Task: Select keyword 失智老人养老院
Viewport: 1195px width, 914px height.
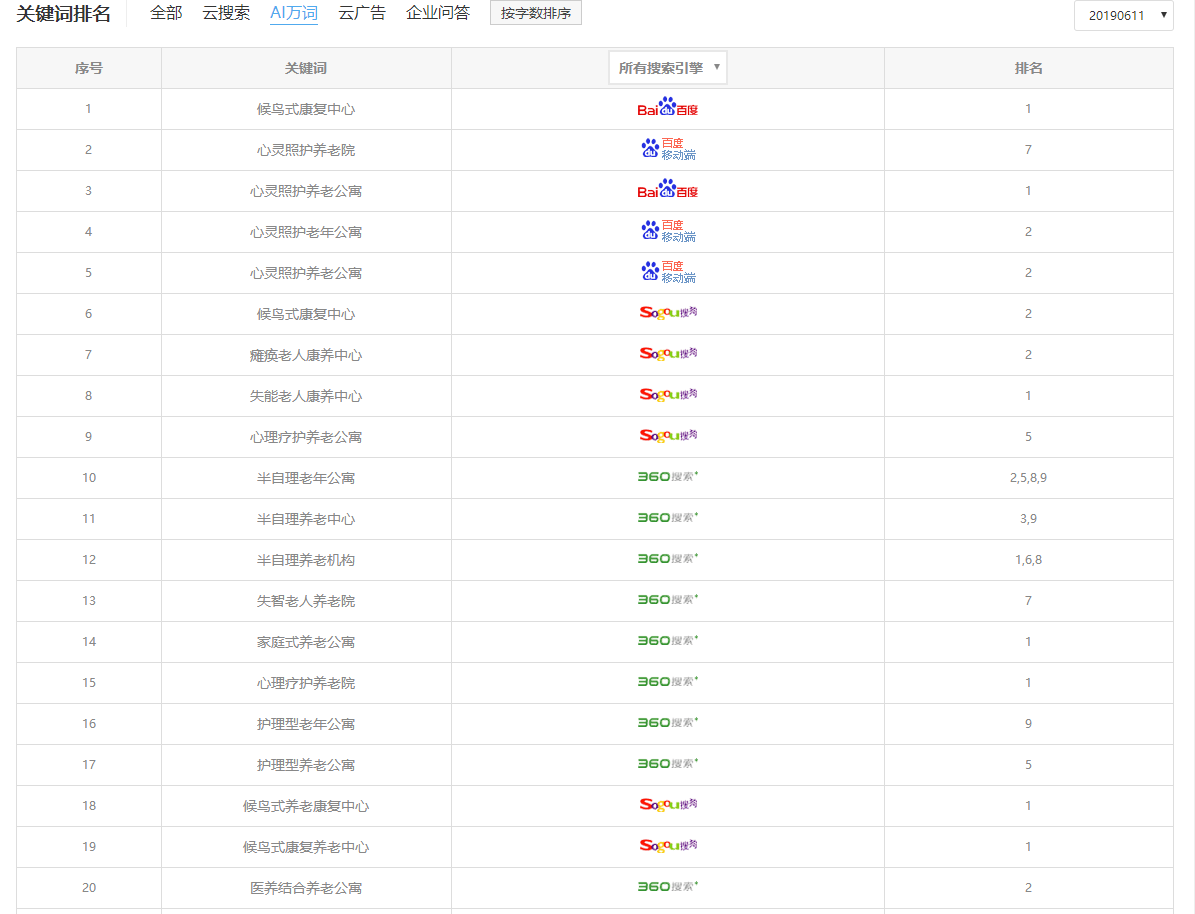Action: pyautogui.click(x=306, y=601)
